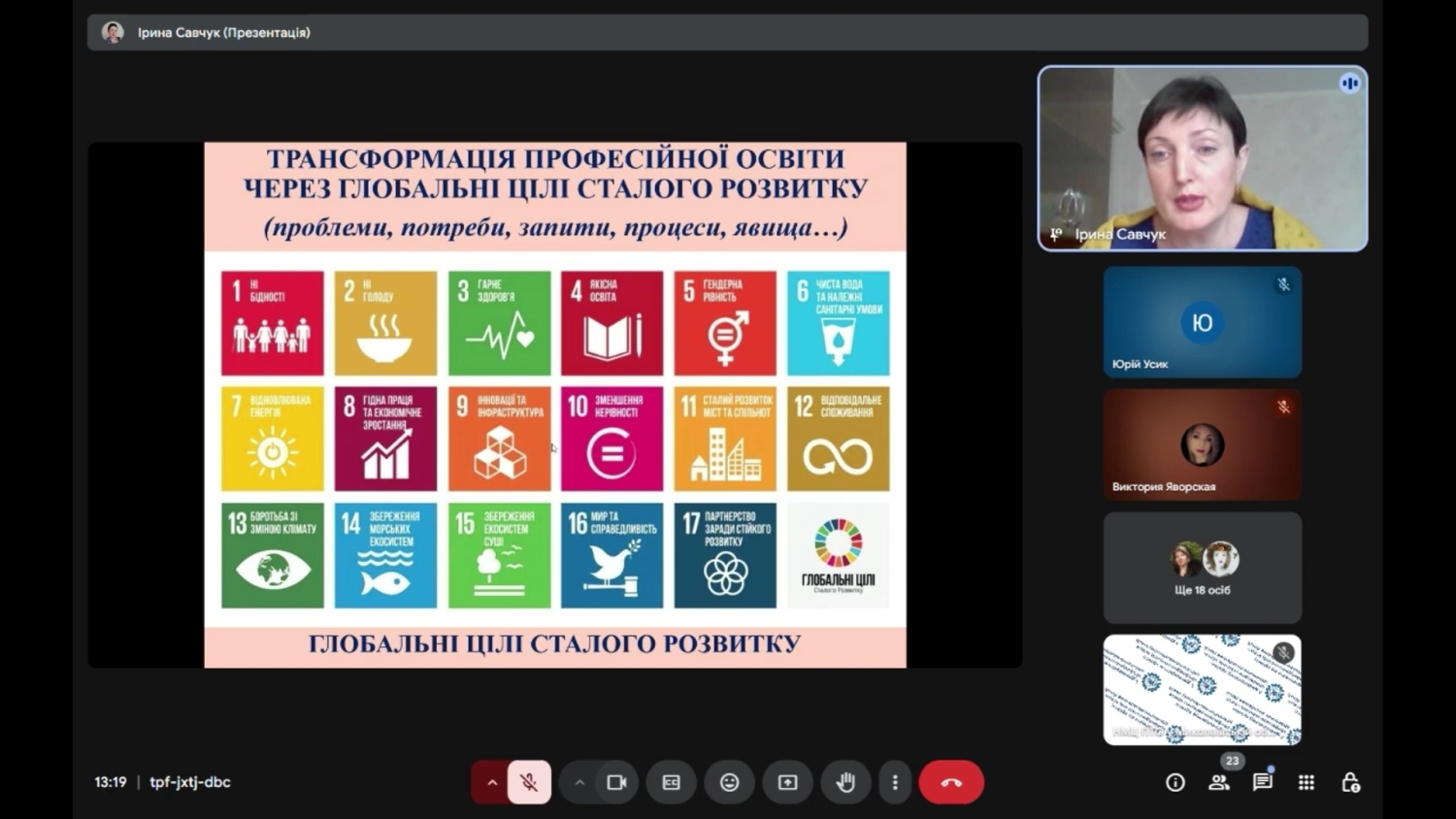
Task: Leave the call with red hang-up button
Action: (951, 782)
